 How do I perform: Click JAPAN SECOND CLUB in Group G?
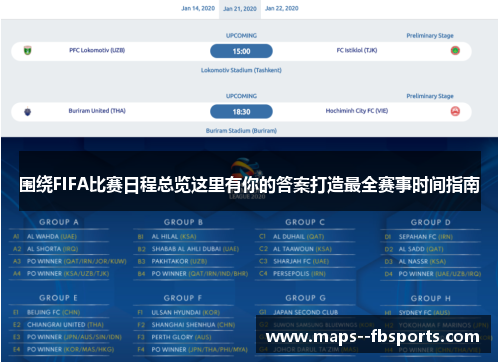point(306,312)
